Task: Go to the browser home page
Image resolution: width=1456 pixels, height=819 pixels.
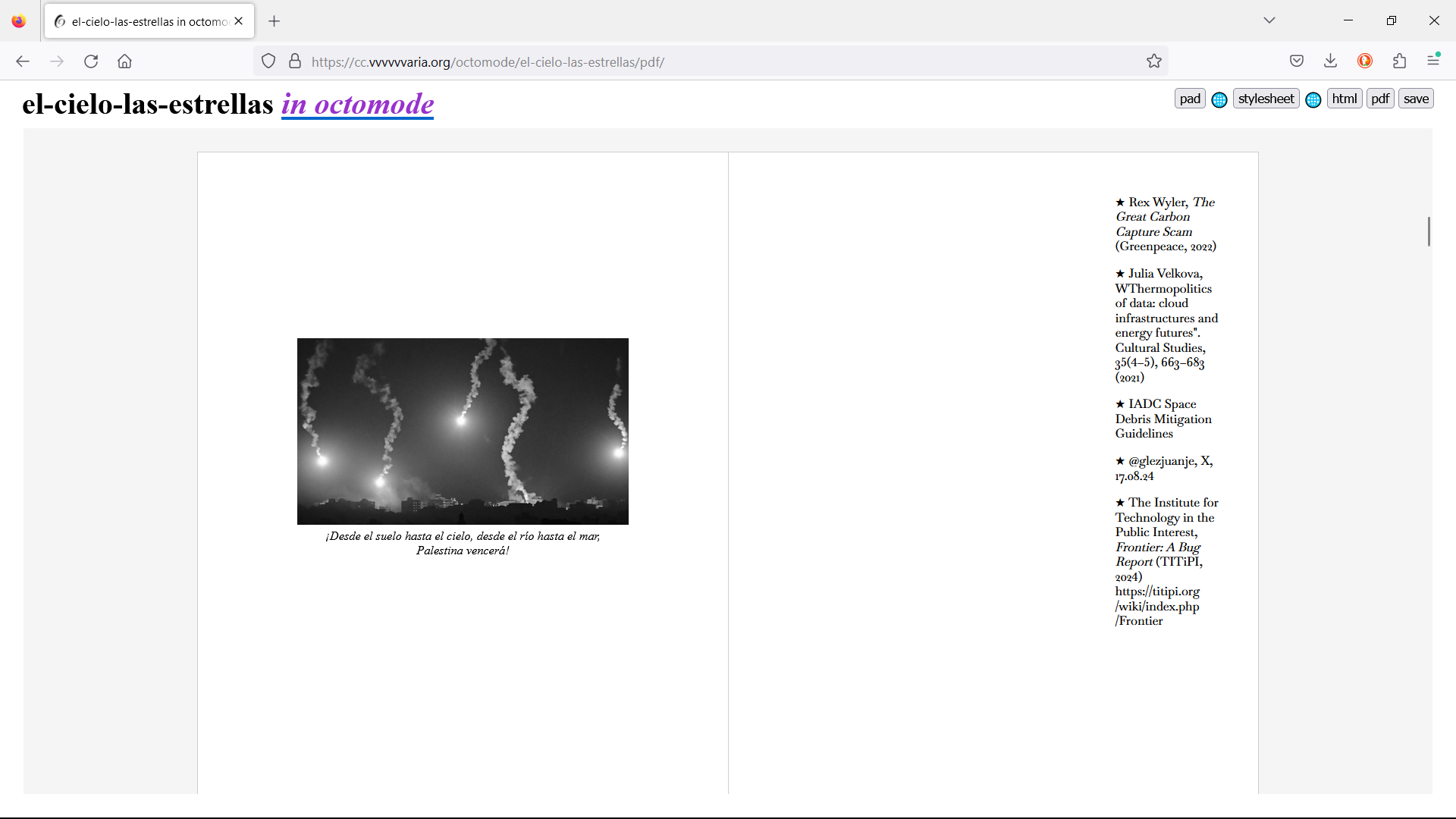Action: pyautogui.click(x=124, y=61)
